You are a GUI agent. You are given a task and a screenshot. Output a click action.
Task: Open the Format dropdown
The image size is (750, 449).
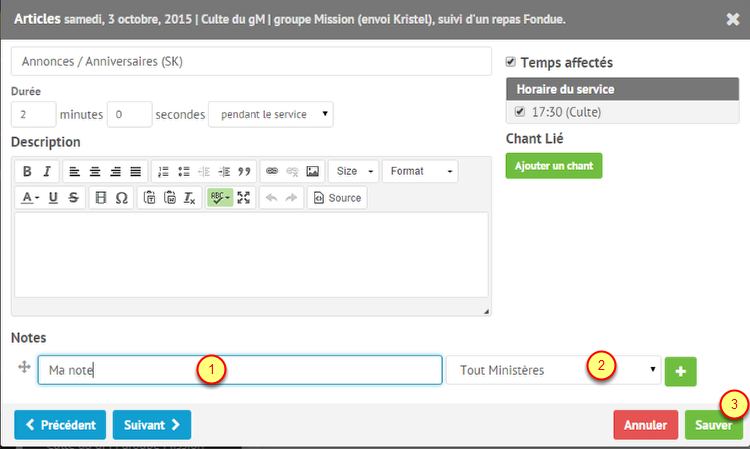[x=420, y=171]
